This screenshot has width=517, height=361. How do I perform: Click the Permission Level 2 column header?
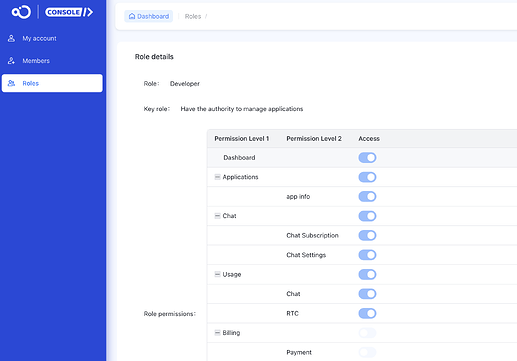pyautogui.click(x=314, y=139)
